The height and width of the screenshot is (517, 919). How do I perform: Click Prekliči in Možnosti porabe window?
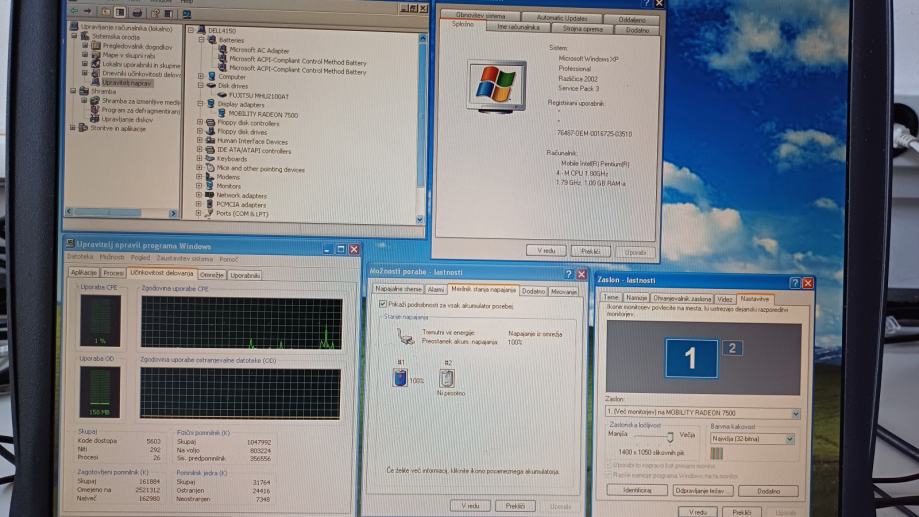click(x=515, y=506)
